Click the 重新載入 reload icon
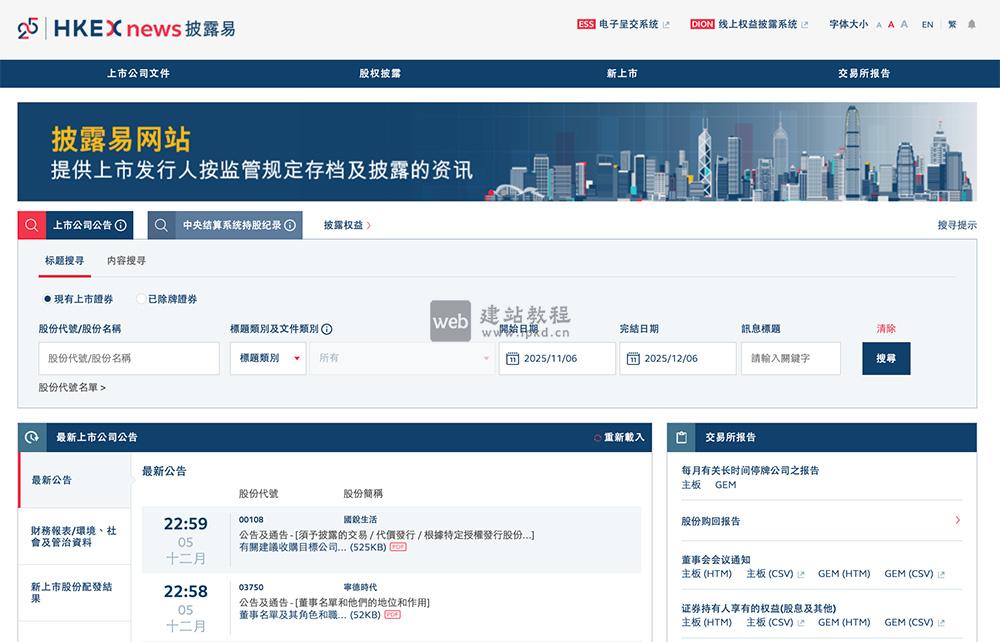Screen dimensions: 1000x642 (598, 437)
